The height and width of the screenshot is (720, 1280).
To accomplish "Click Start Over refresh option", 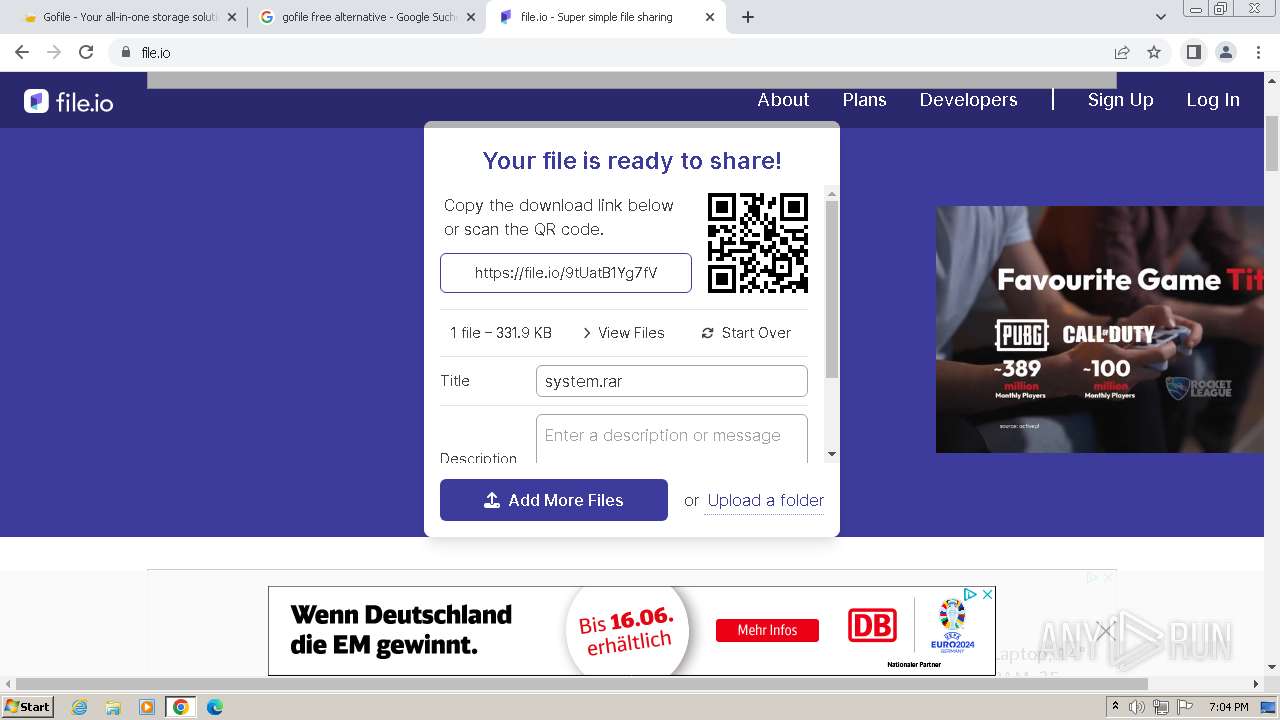I will (x=746, y=333).
